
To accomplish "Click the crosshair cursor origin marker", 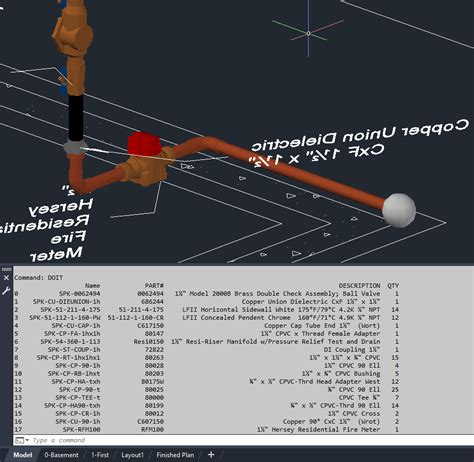I will (x=308, y=33).
